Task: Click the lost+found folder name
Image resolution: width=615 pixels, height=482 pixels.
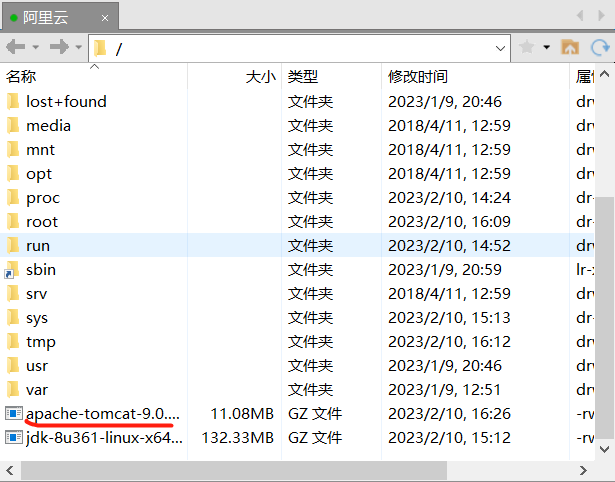Action: [x=66, y=102]
